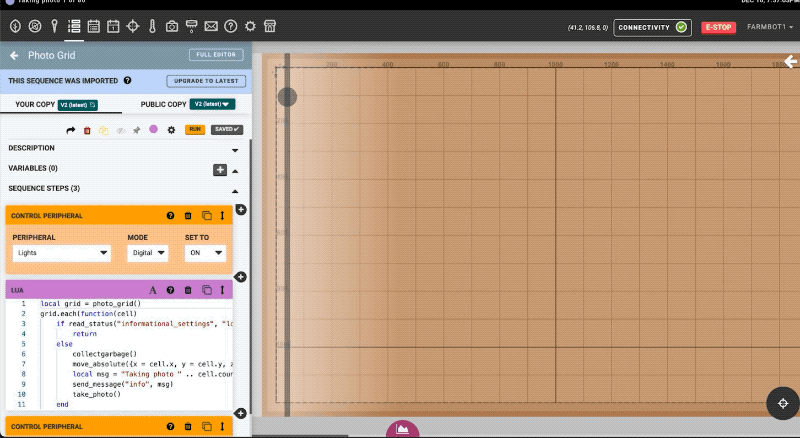Add step between Control Peripheral and LUA
800x438 pixels.
click(x=240, y=277)
